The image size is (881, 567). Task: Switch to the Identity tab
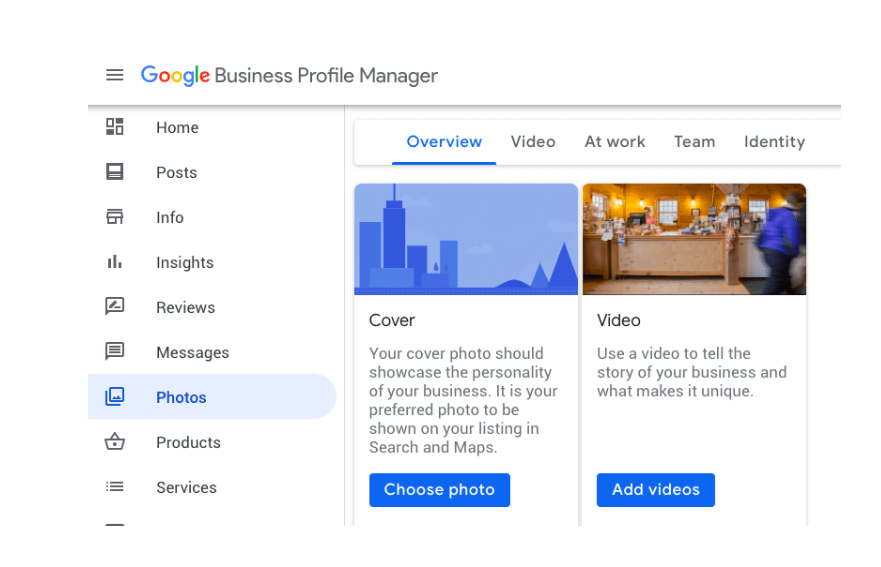click(774, 142)
